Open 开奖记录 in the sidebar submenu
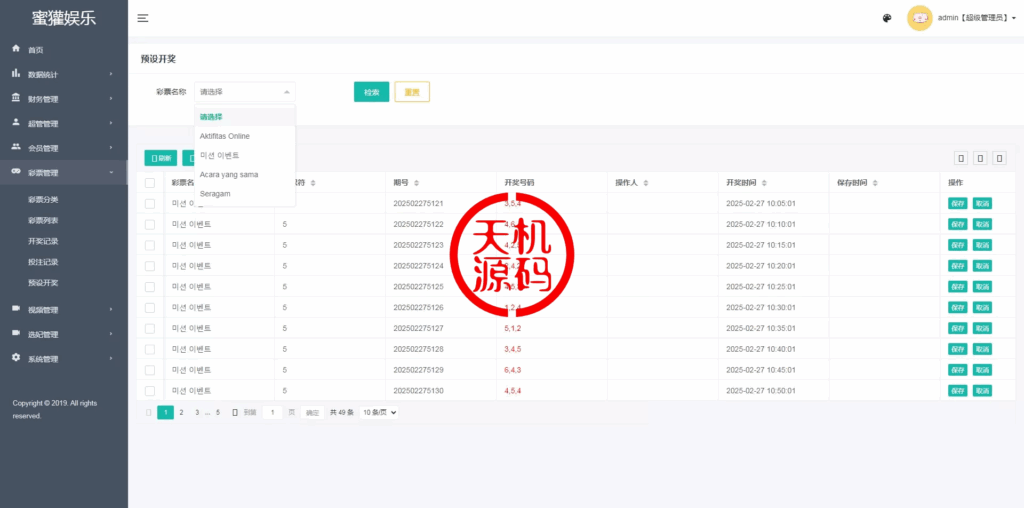 click(x=43, y=241)
